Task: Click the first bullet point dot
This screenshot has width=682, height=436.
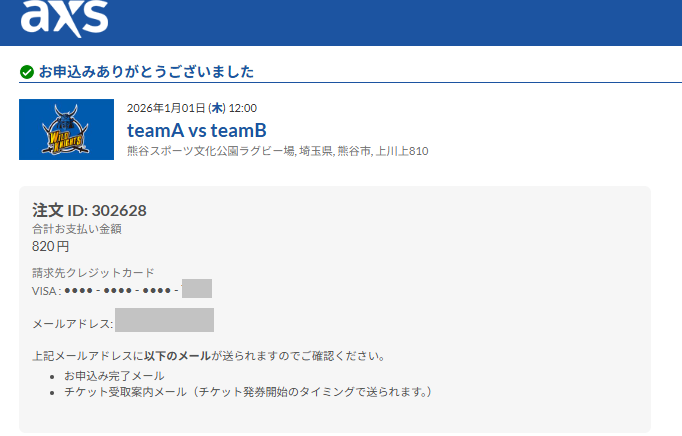Action: (52, 377)
